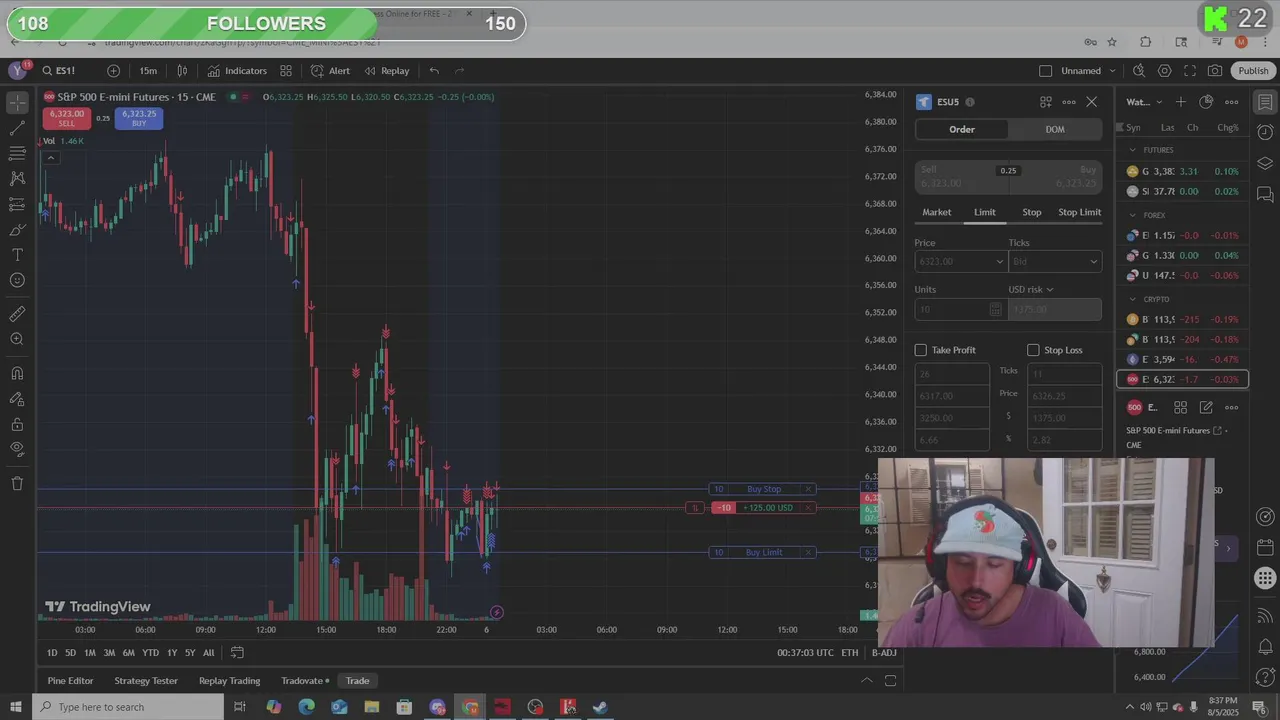This screenshot has height=720, width=1280.
Task: Open the units calculator icon
Action: 996,310
